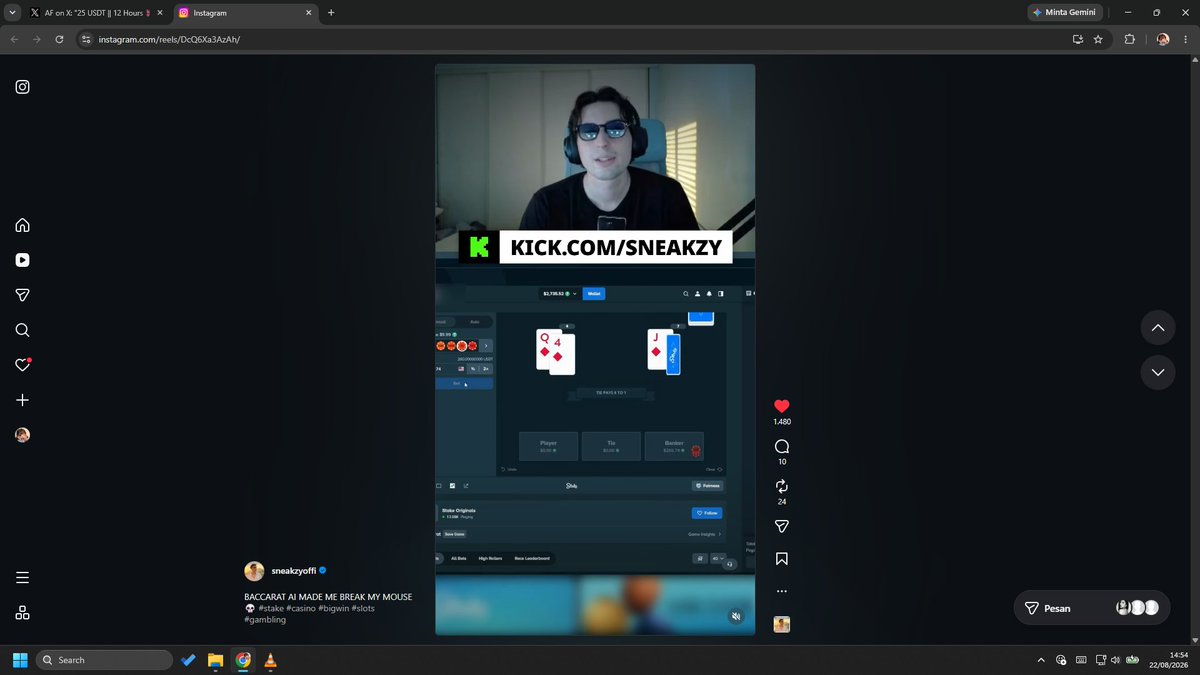The width and height of the screenshot is (1200, 675).
Task: Open Notifications heart icon in the sidebar
Action: [22, 365]
